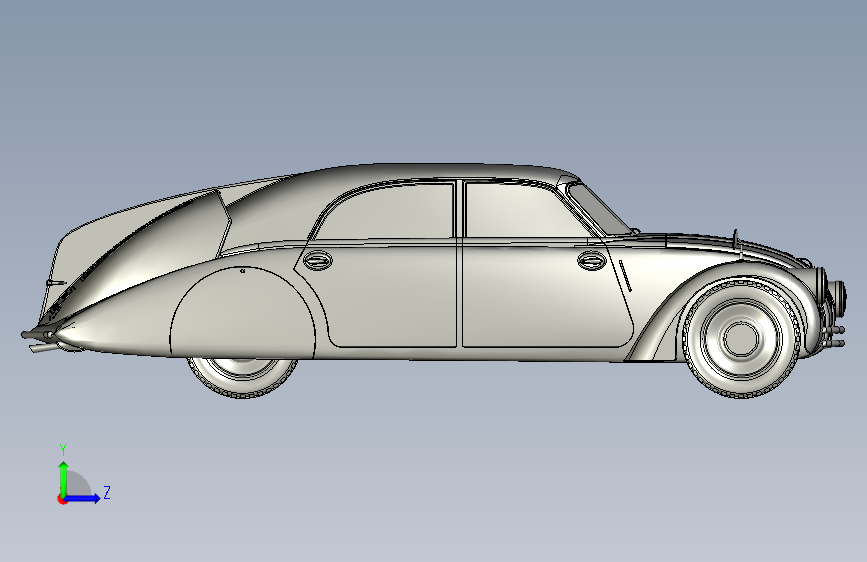Click the "Z" axis label

(x=107, y=492)
